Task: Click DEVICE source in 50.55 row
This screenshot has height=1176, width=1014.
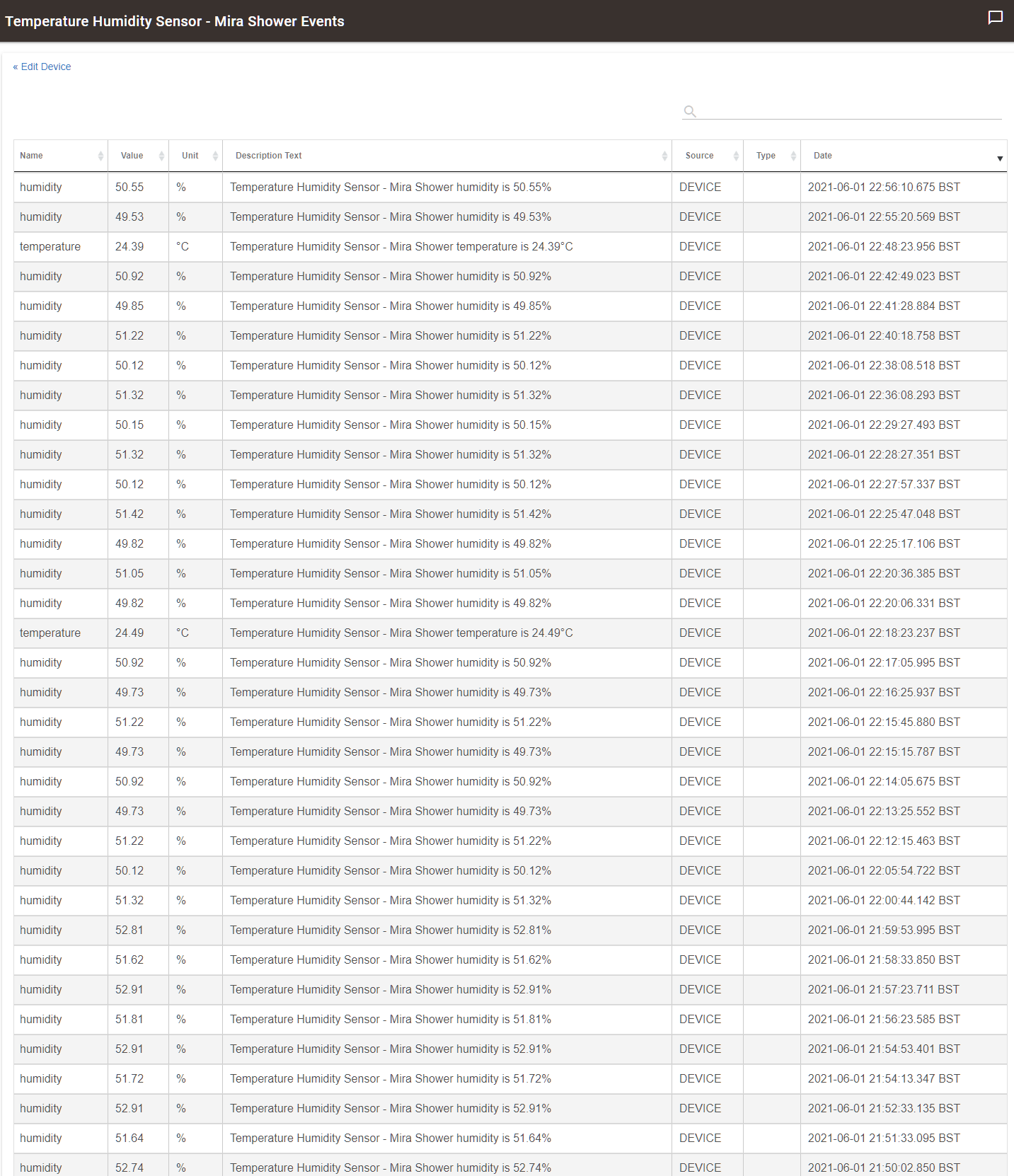Action: pos(700,188)
